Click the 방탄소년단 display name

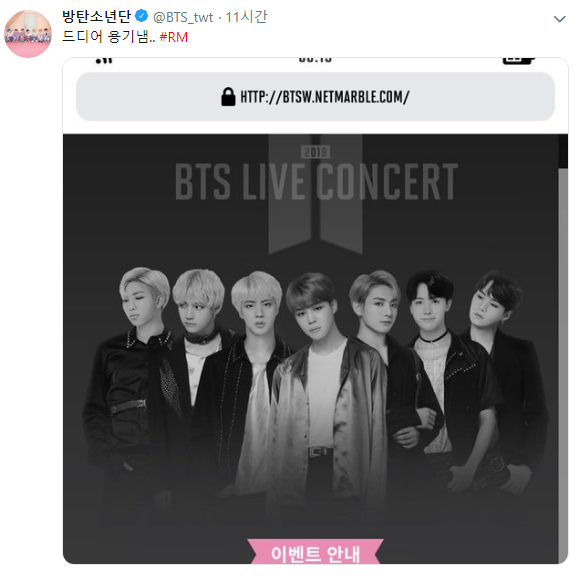tap(96, 17)
